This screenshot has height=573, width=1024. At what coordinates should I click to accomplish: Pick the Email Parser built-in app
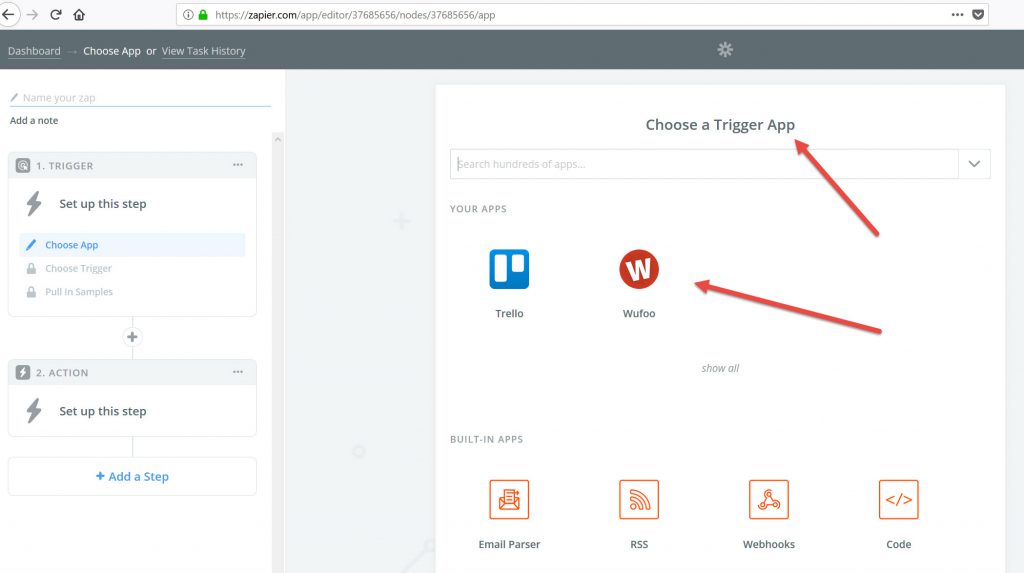(509, 500)
